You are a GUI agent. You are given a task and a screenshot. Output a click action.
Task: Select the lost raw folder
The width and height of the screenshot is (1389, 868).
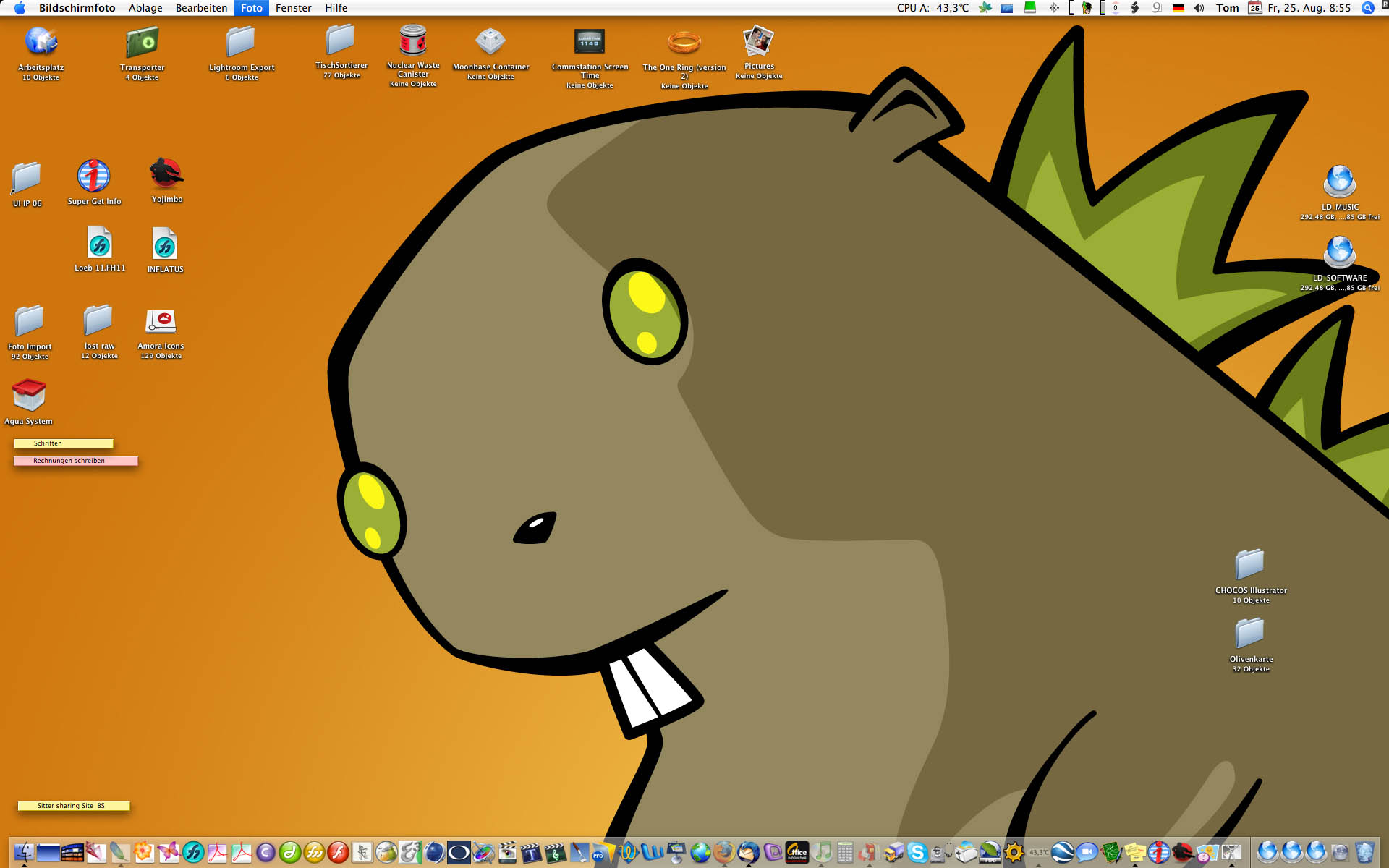click(x=98, y=320)
